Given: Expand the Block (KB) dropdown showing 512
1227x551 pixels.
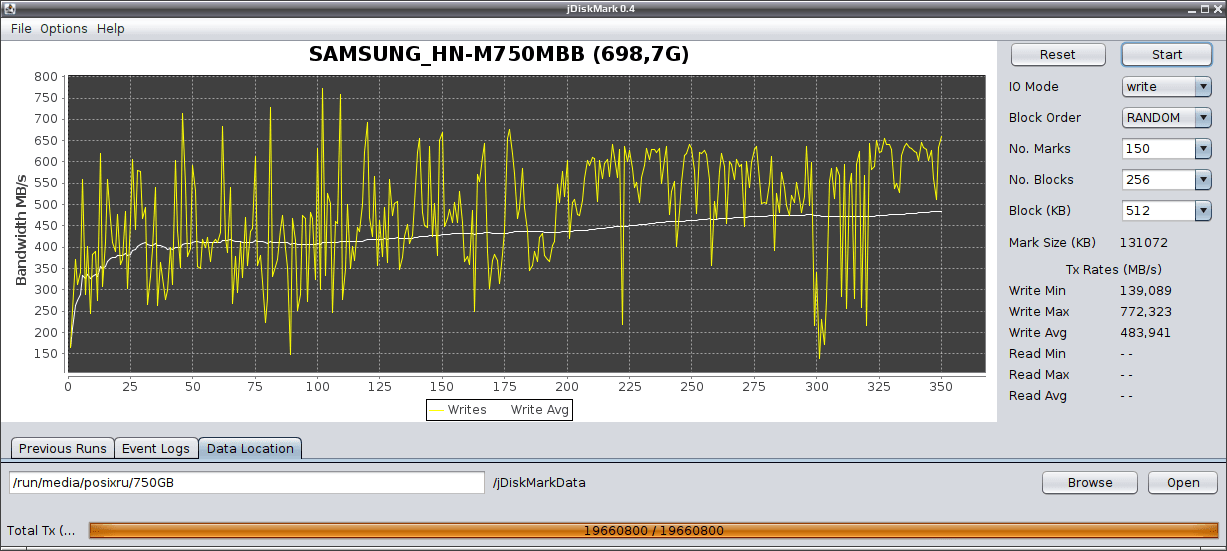Looking at the screenshot, I should point(1167,211).
